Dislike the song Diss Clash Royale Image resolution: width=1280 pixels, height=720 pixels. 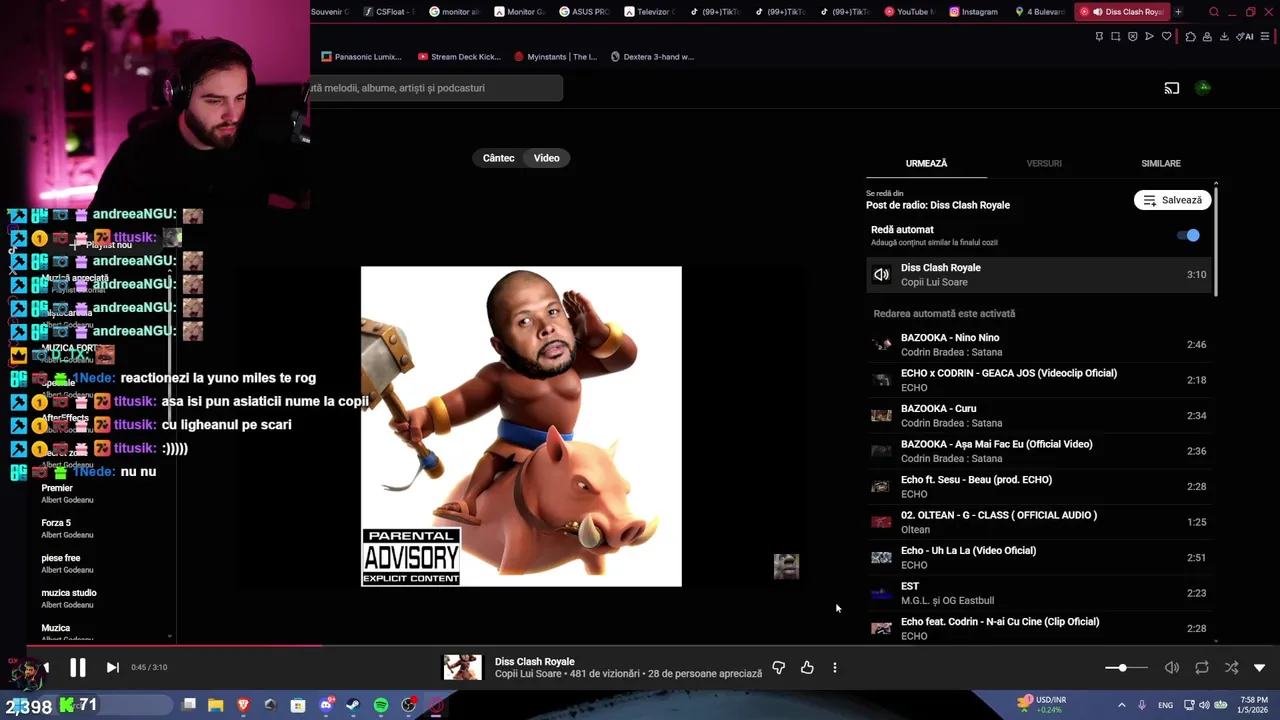coord(779,668)
